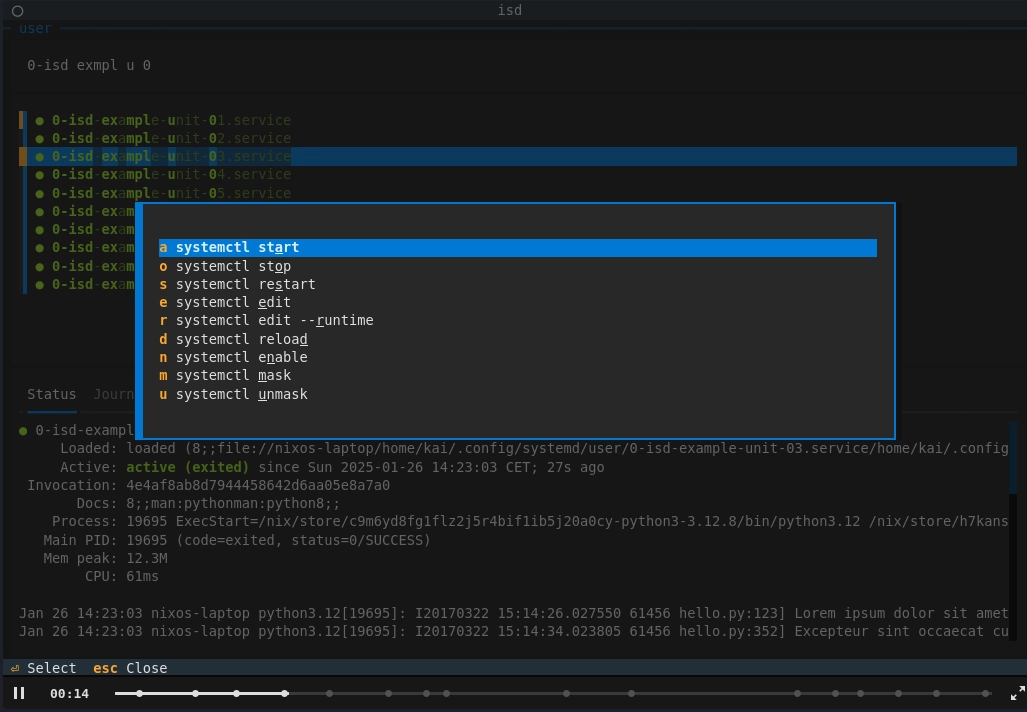Viewport: 1027px width, 712px height.
Task: Click the esc Close footer hint
Action: (130, 668)
